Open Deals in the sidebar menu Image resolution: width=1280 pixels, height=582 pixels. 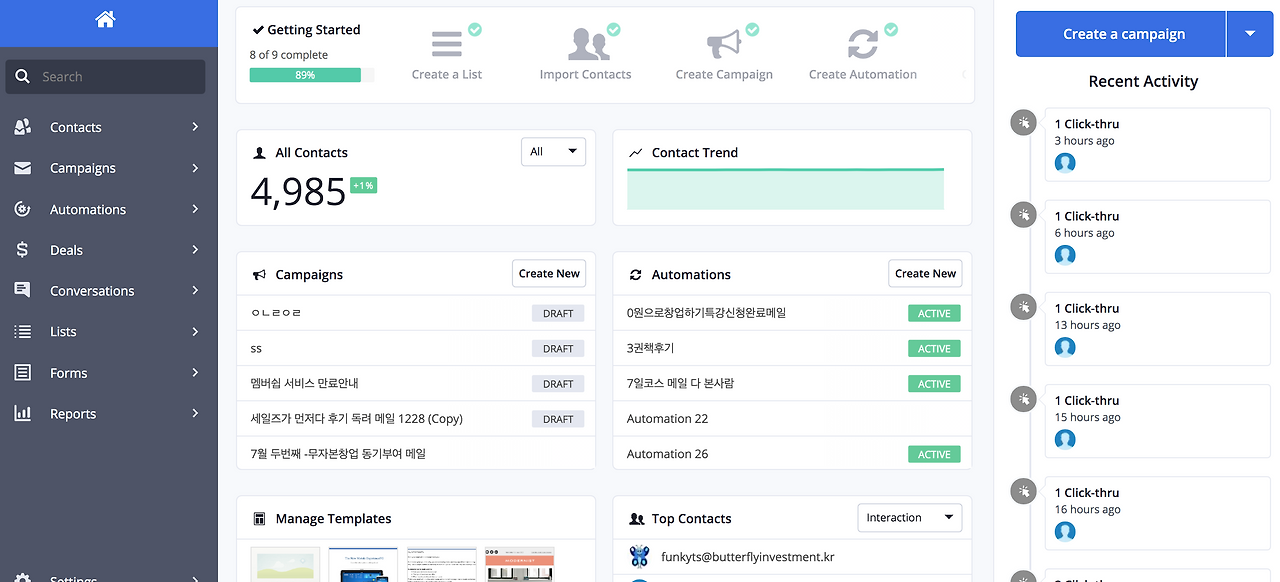[x=66, y=250]
